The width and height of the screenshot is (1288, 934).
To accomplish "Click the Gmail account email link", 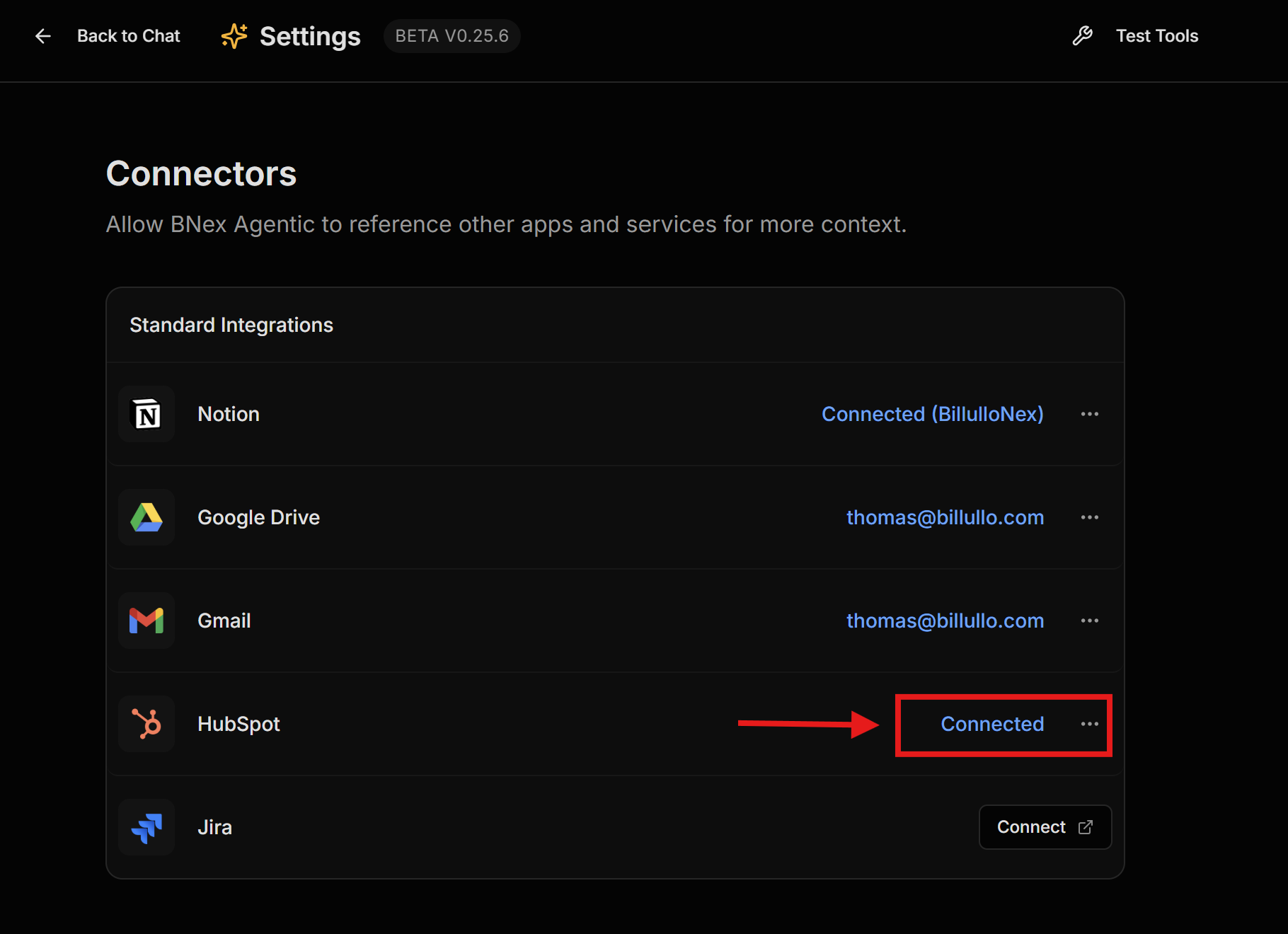I will coord(945,621).
